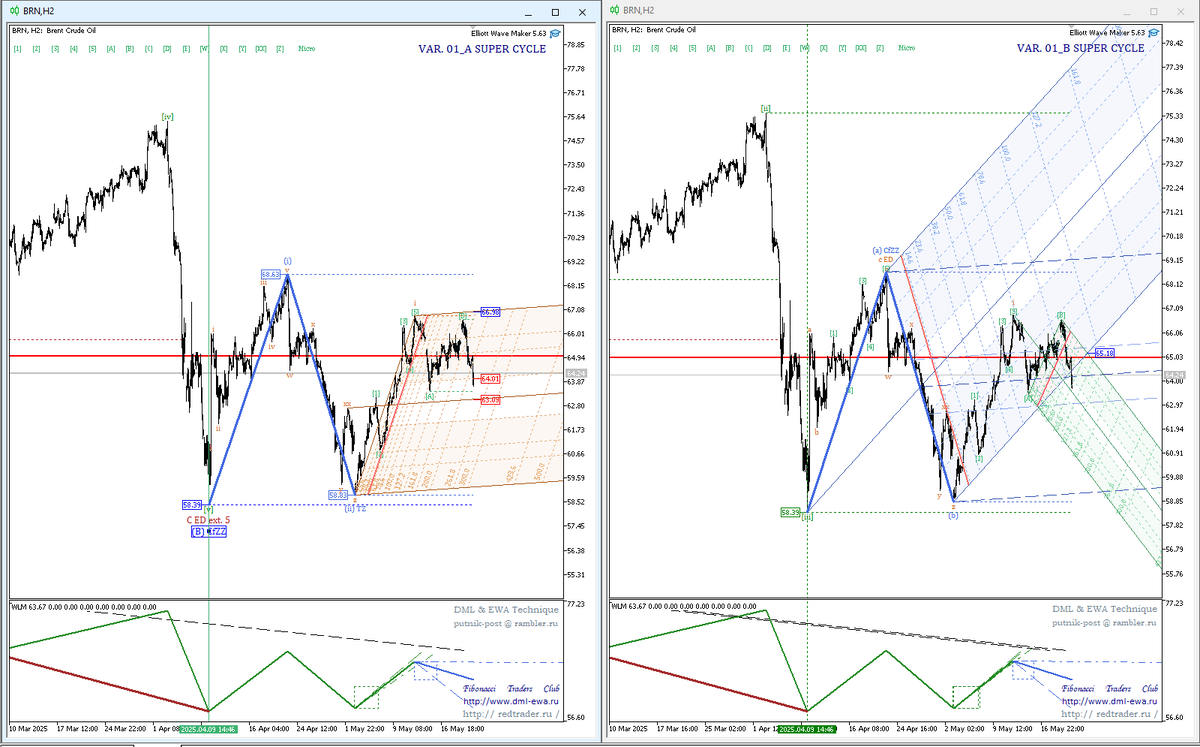The image size is (1200, 747).
Task: Select the [A] wave label in the VAR. 01_A chart
Action: 111,48
